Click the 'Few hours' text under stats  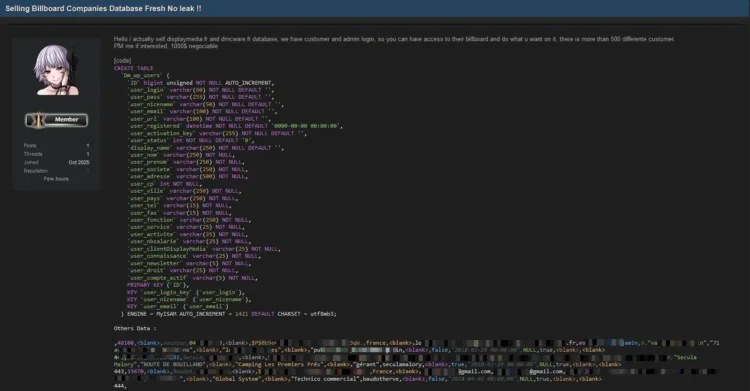56,179
